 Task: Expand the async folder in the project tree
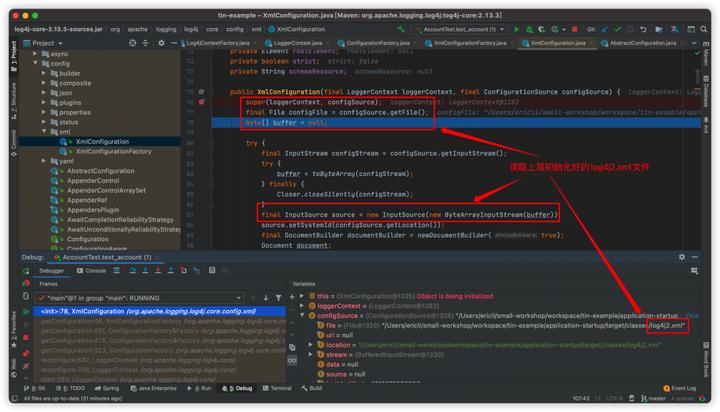[x=35, y=54]
